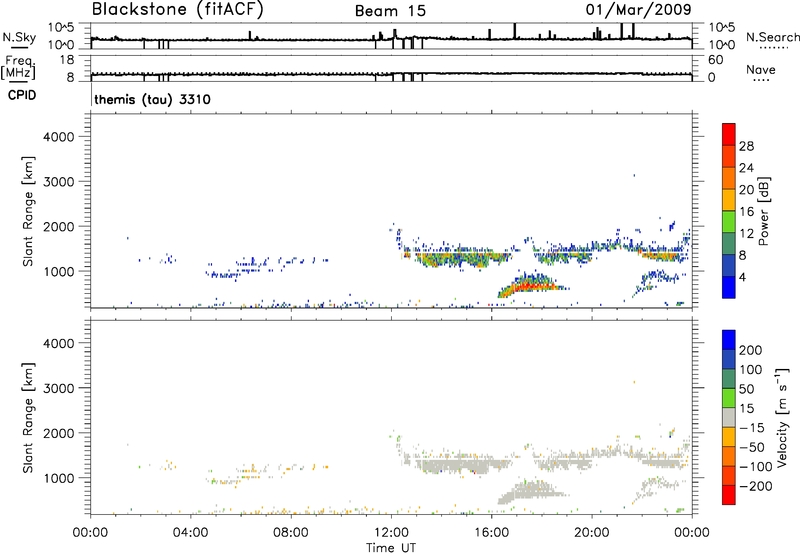Viewport: 800px width, 554px height.
Task: Select the N.Sky legend label
Action: 19,37
